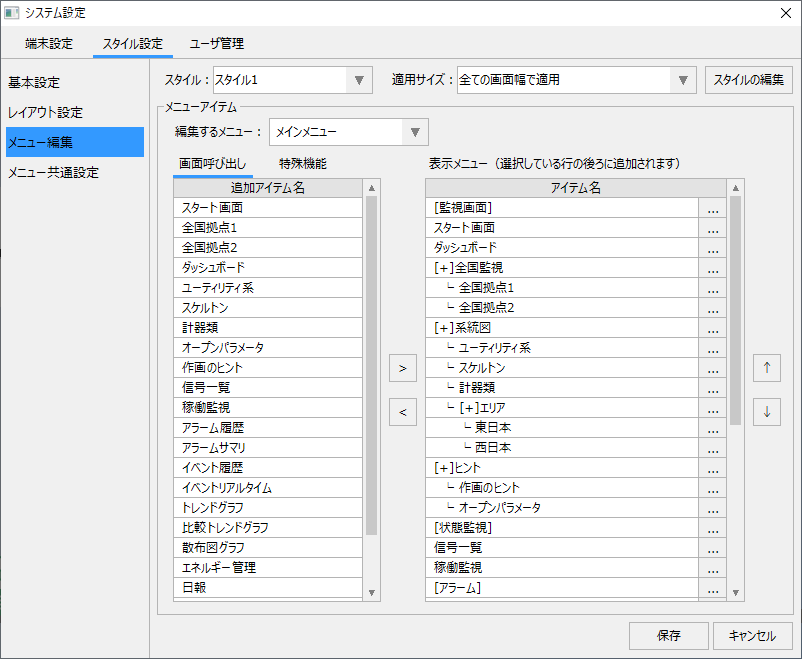Image resolution: width=802 pixels, height=659 pixels.
Task: Select [+]系統図 in the display menu tree
Action: point(464,328)
